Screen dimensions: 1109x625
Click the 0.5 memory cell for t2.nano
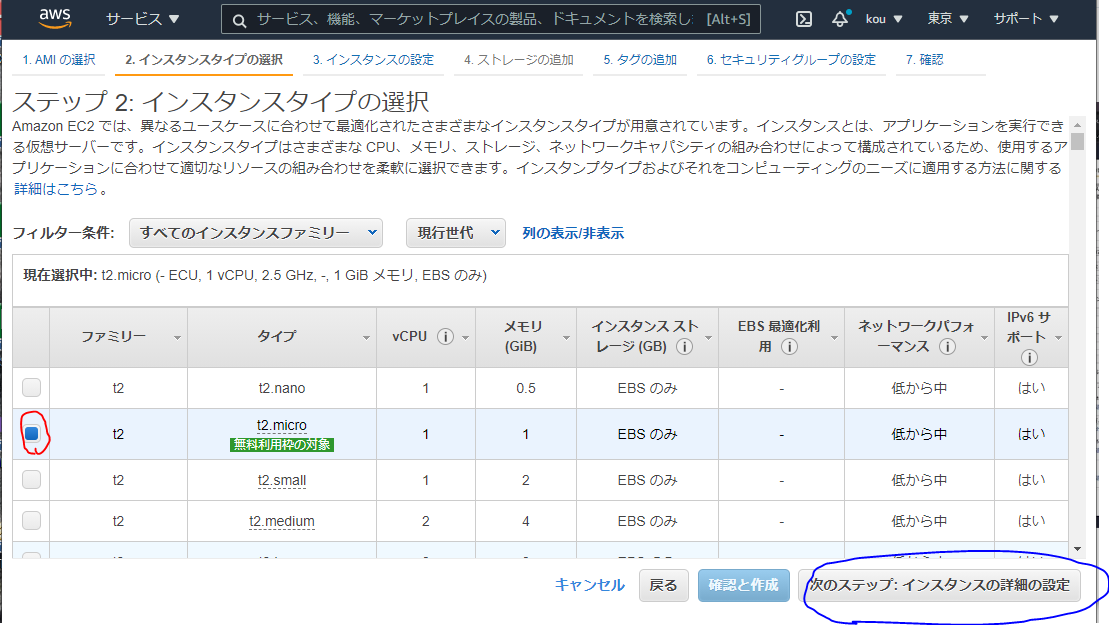(526, 388)
